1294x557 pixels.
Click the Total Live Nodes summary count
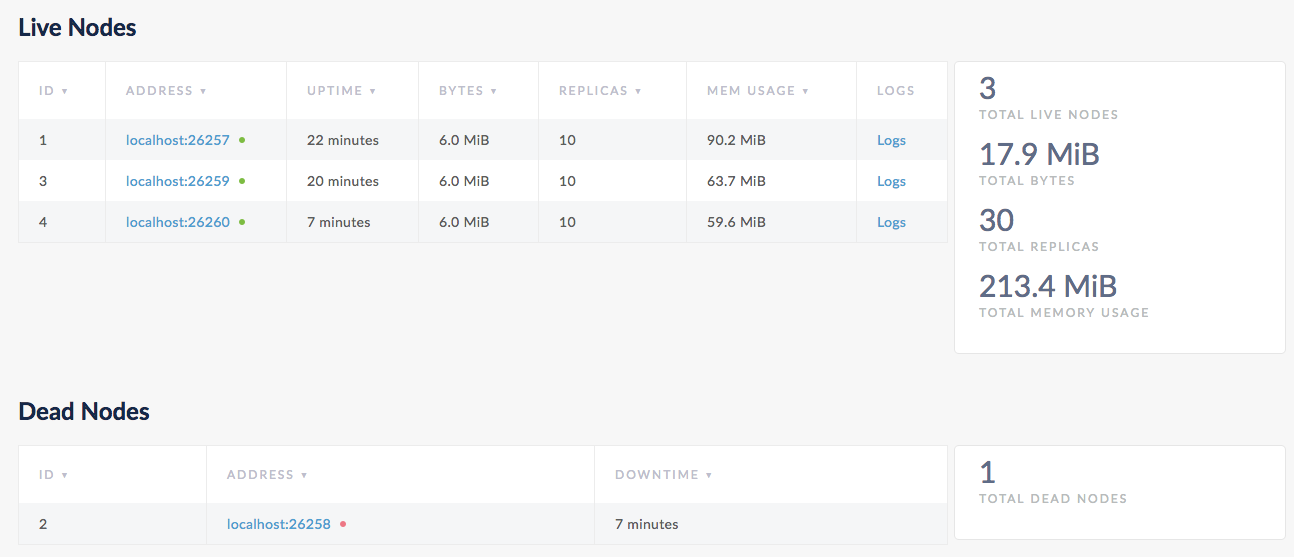988,89
